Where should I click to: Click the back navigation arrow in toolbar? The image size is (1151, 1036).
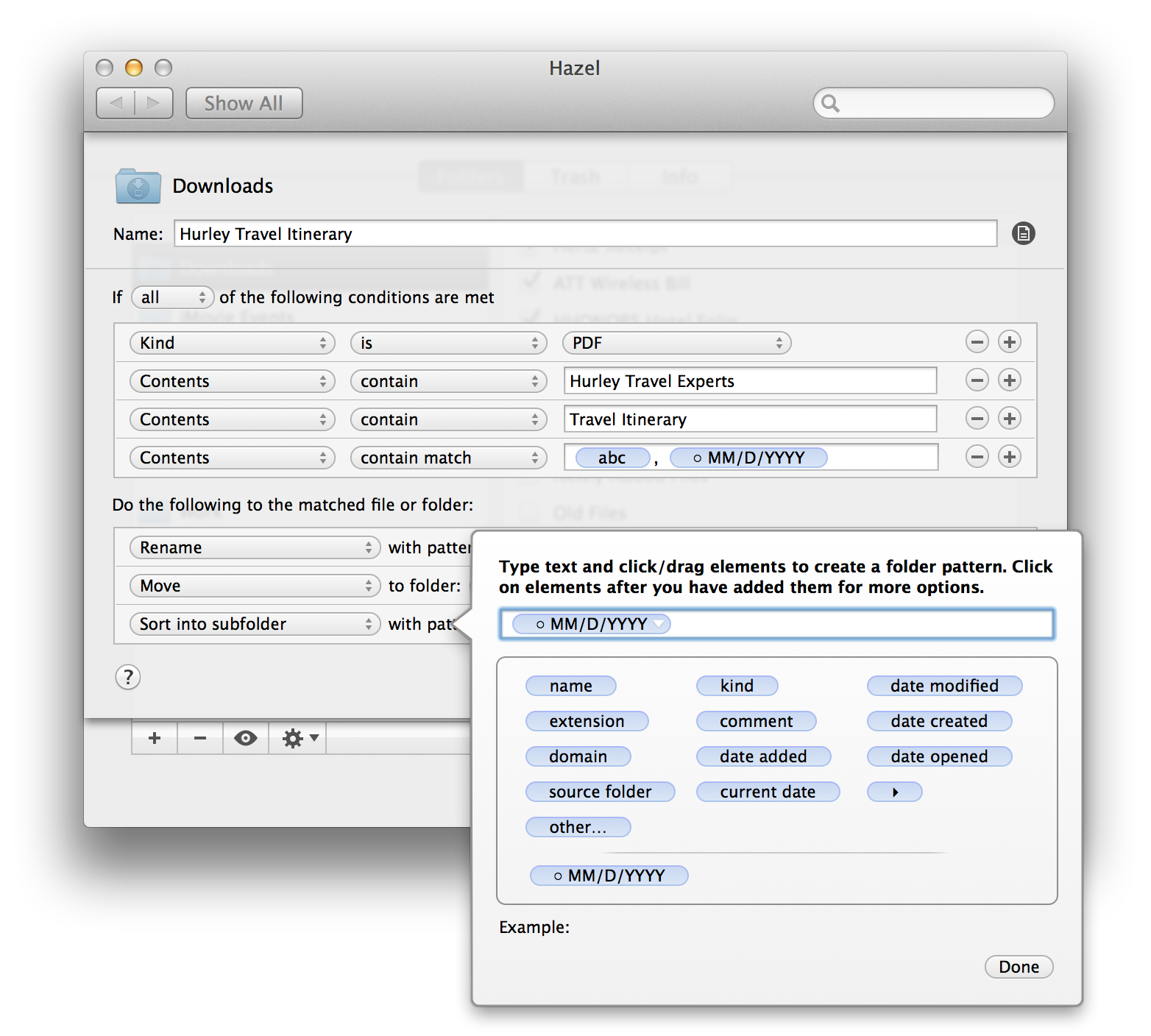pos(116,103)
